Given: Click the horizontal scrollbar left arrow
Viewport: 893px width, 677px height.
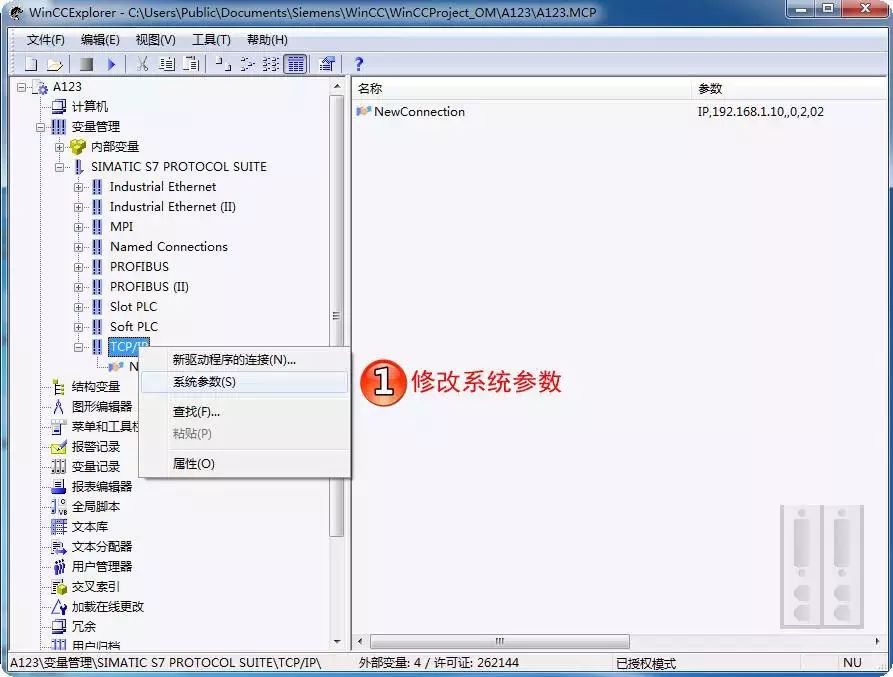Looking at the screenshot, I should pos(360,642).
